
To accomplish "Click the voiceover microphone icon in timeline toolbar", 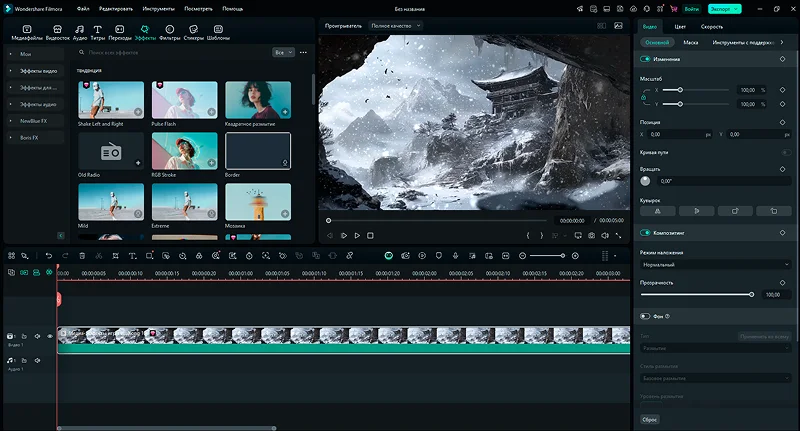I will (455, 256).
